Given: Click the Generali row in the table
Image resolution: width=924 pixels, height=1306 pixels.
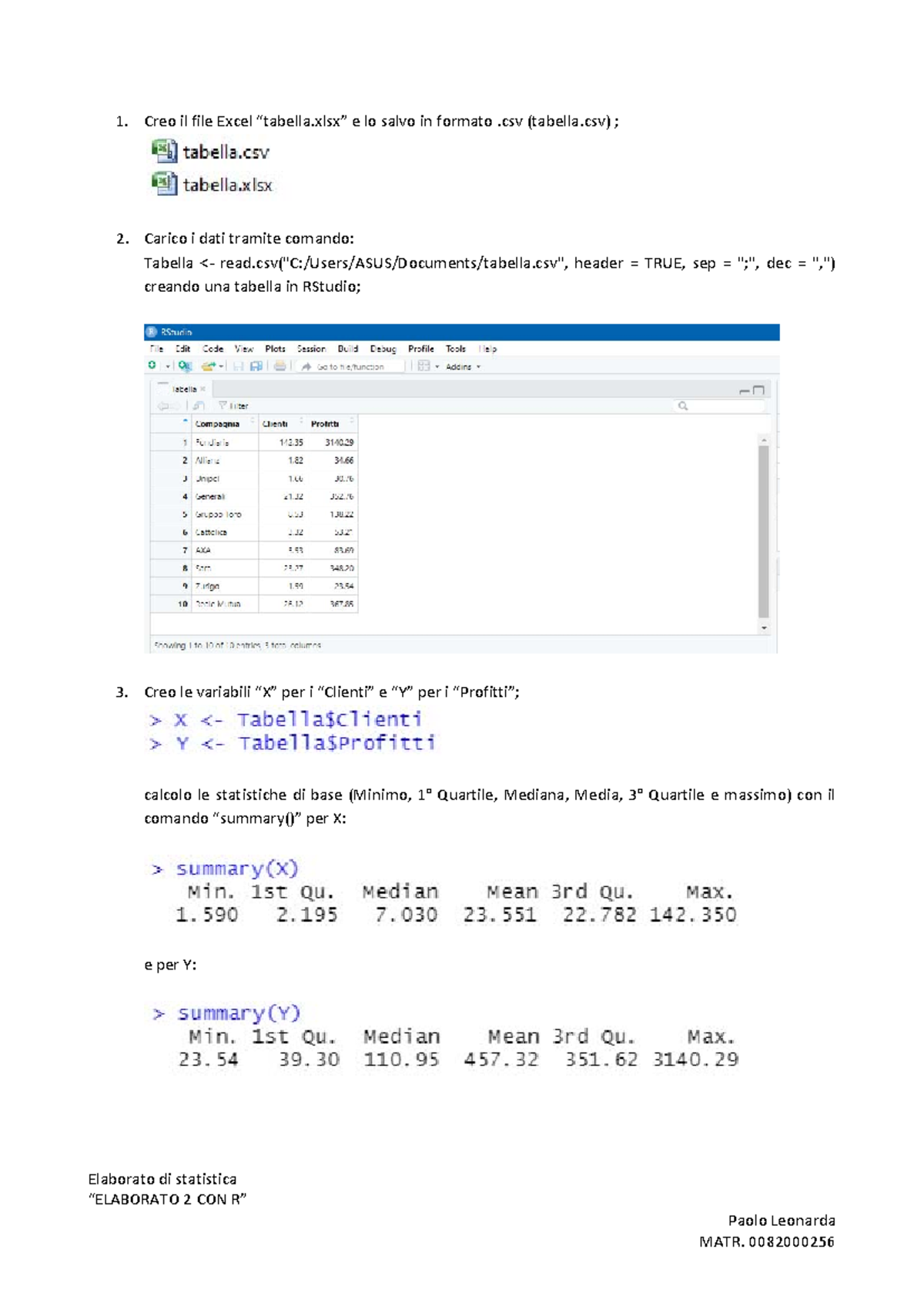Looking at the screenshot, I should click(x=254, y=497).
